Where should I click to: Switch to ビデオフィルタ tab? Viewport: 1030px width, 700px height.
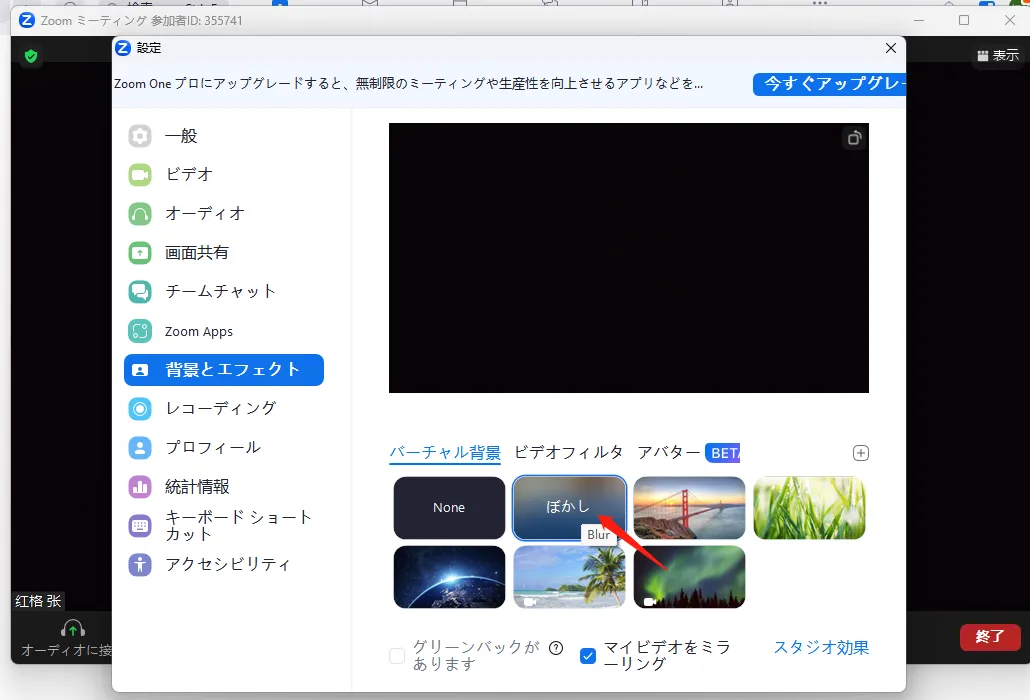tap(568, 452)
